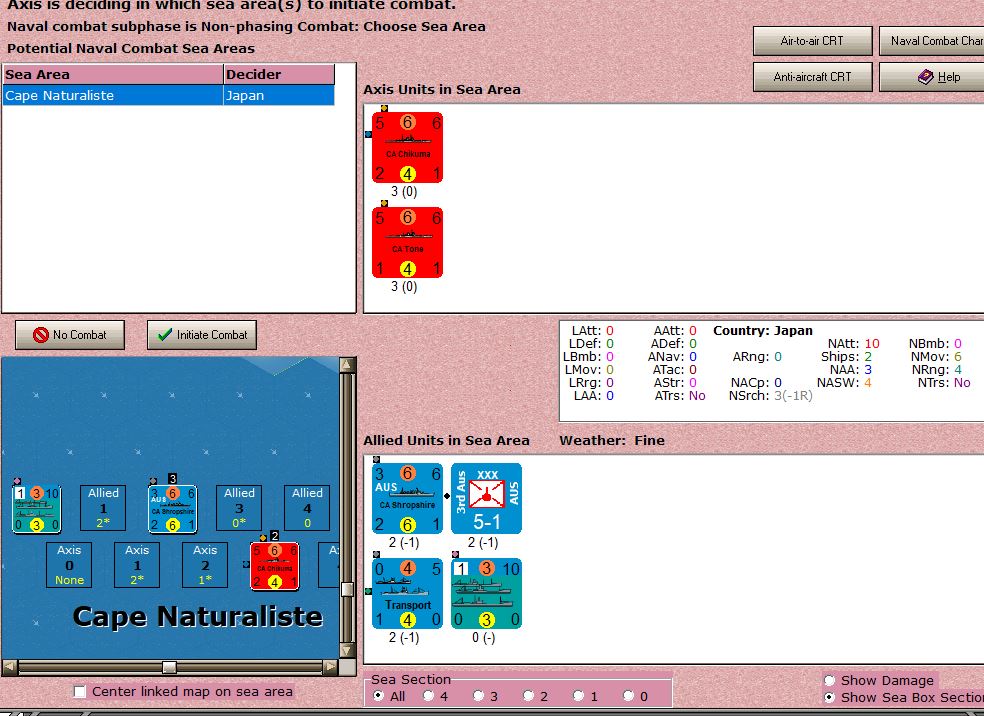Click the Allied Units in Sea Area heading
The height and width of the screenshot is (716, 984).
[x=446, y=441]
